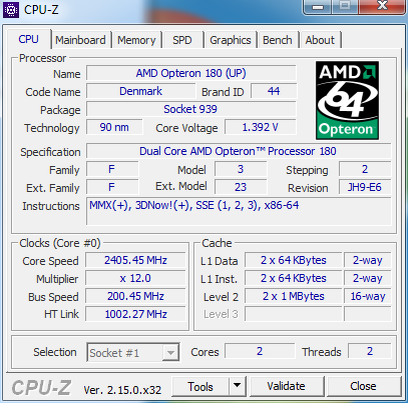The height and width of the screenshot is (403, 408).
Task: Click the Bus Speed value 200.45 MHz
Action: (x=135, y=296)
